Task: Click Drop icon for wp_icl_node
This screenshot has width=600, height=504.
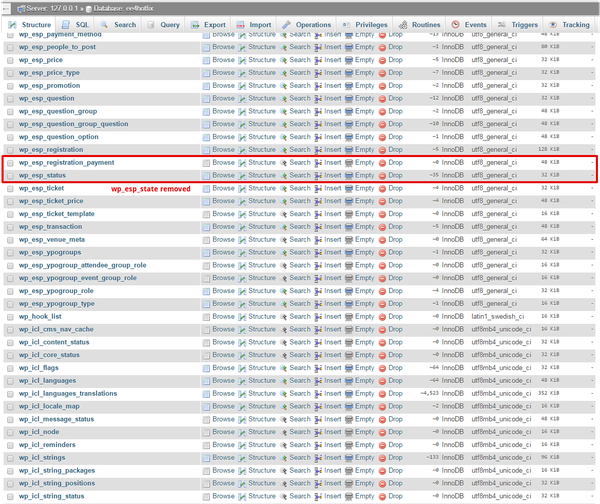Action: (x=382, y=432)
